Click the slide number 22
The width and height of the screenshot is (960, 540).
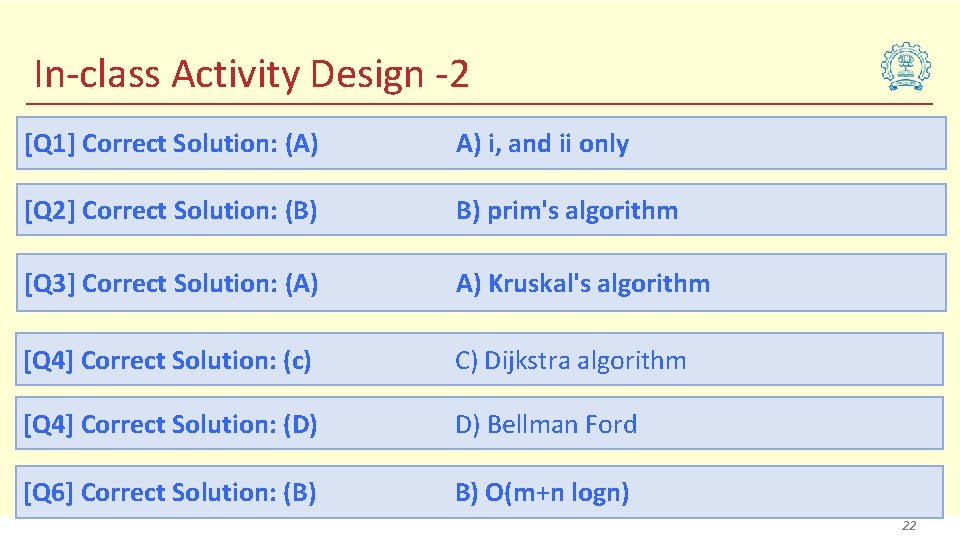[909, 525]
